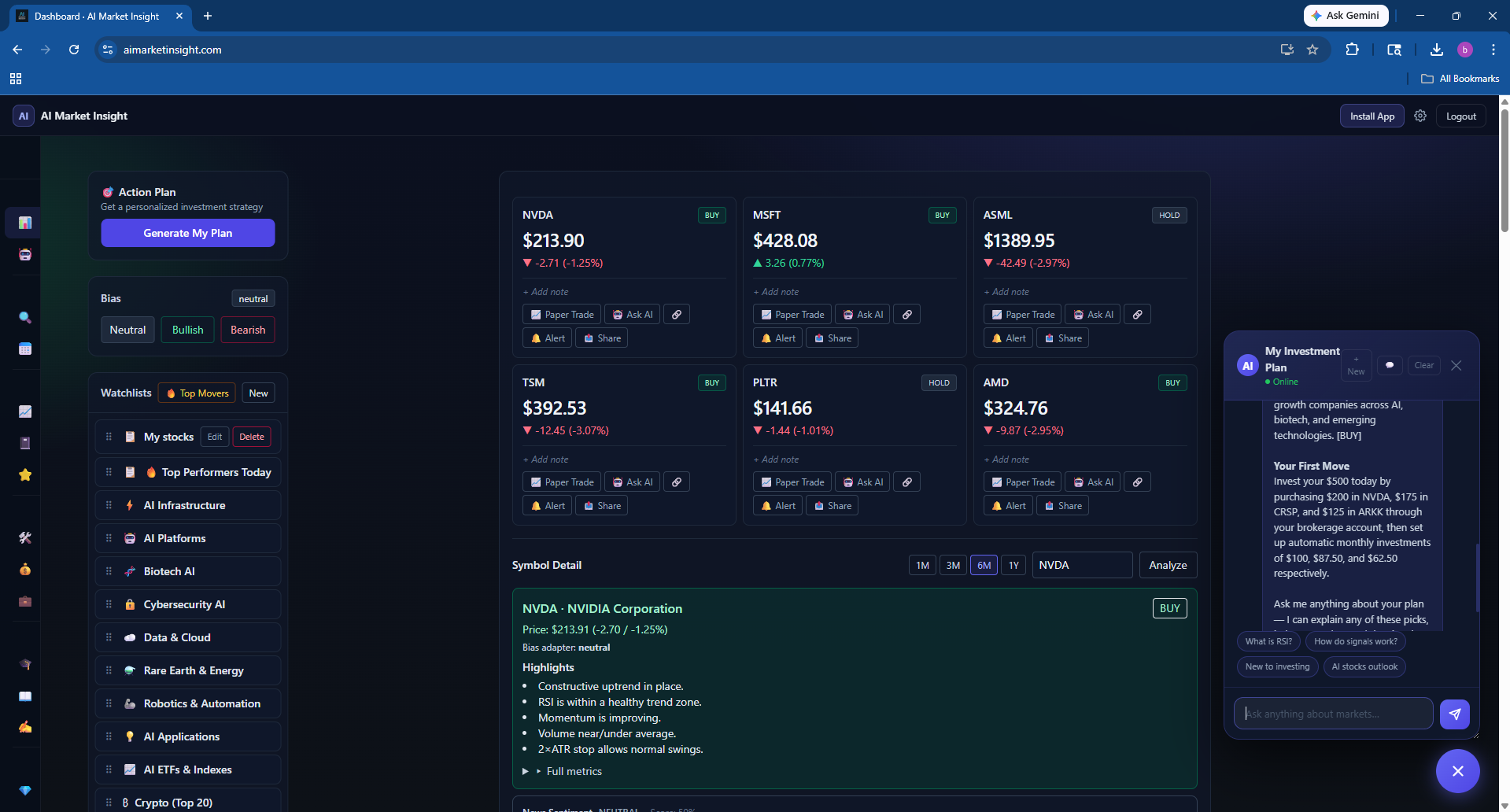Set bias to Neutral
The image size is (1510, 812).
pyautogui.click(x=127, y=330)
